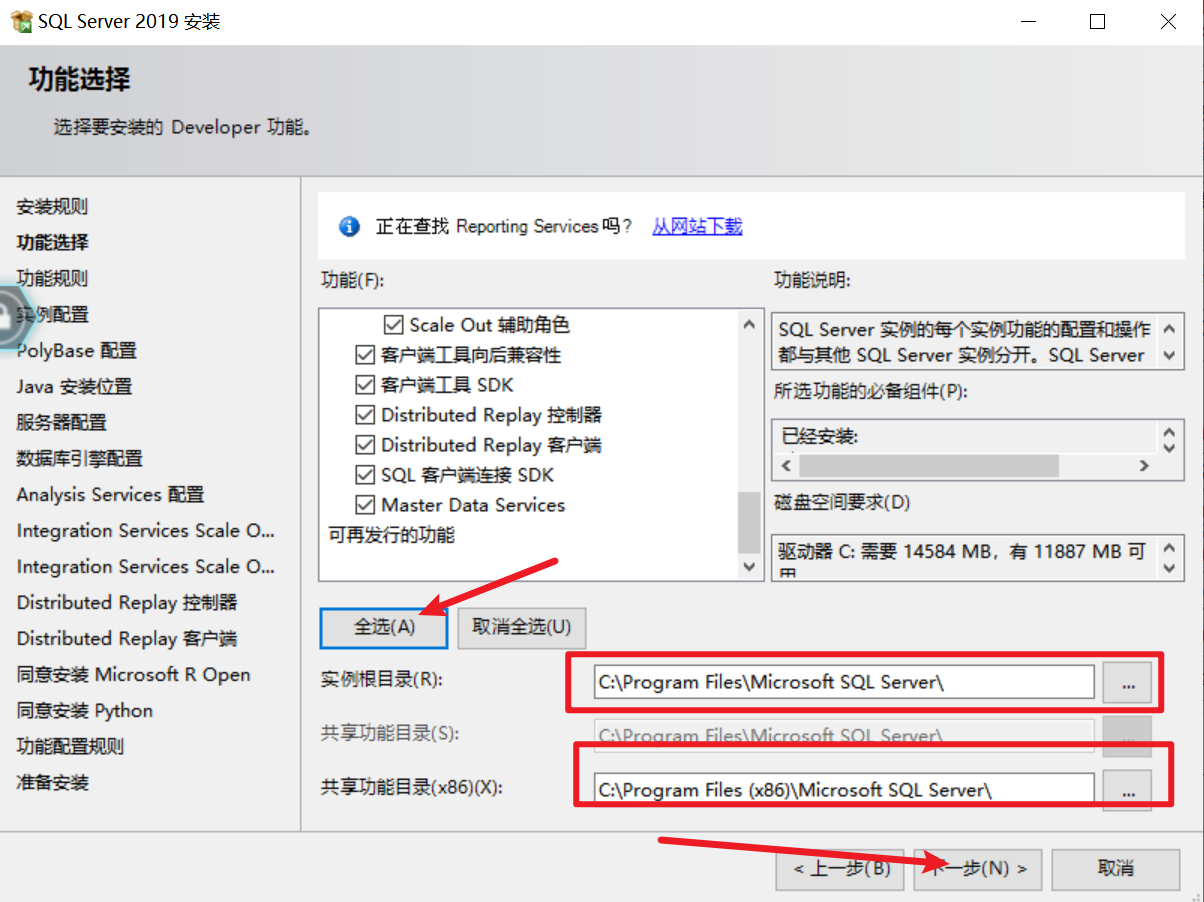Select 功能选择 step in left navigation
This screenshot has width=1204, height=902.
52,243
